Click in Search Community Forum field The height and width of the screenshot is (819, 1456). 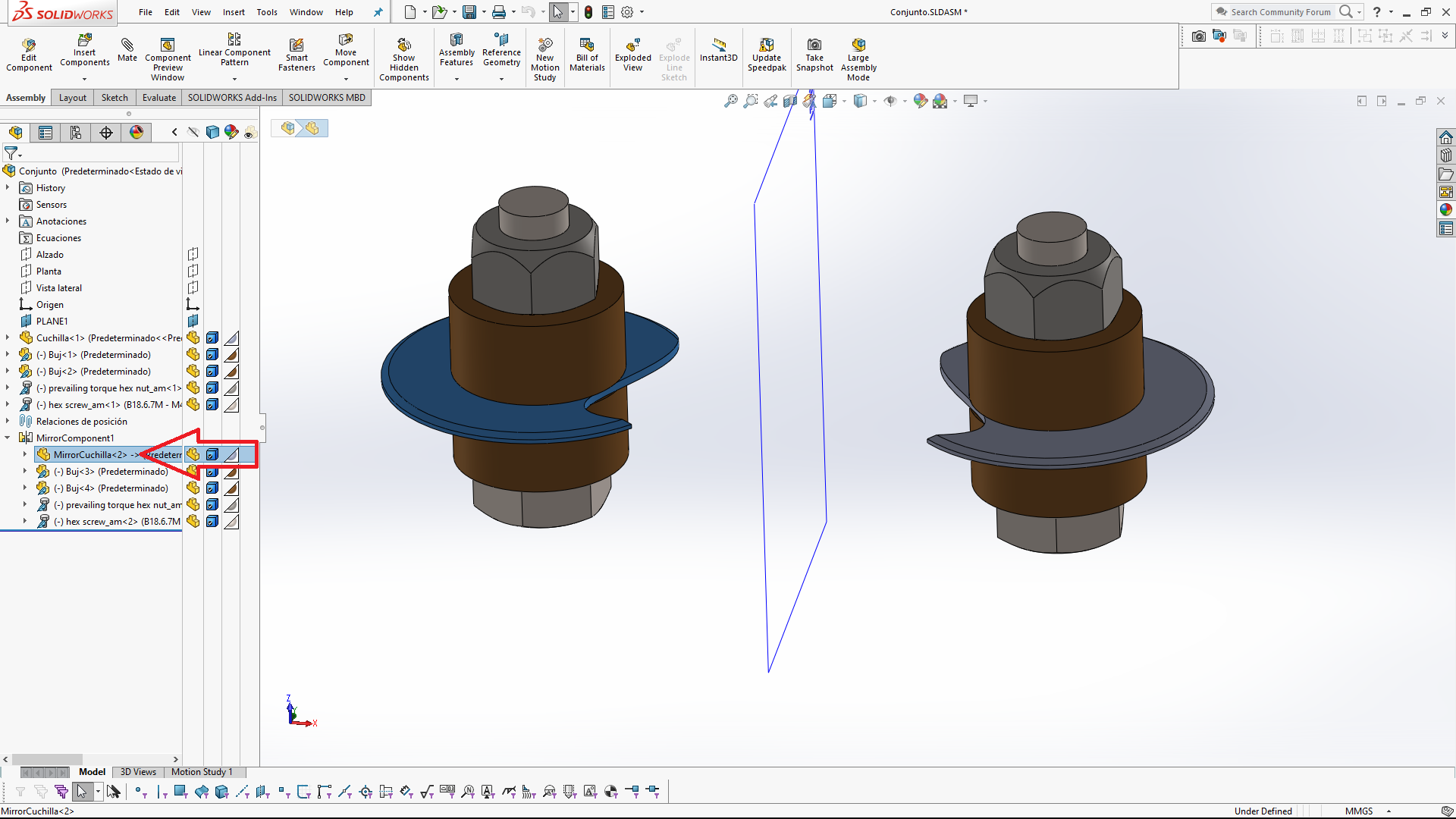pos(1280,12)
